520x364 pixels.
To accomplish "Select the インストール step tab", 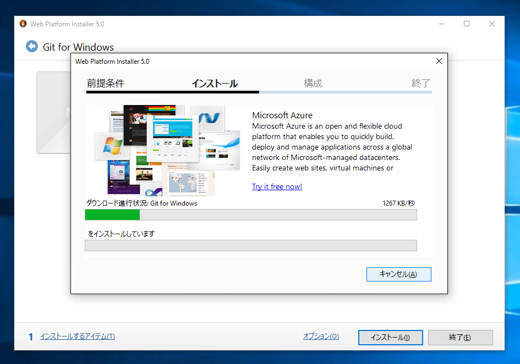I will (x=214, y=83).
